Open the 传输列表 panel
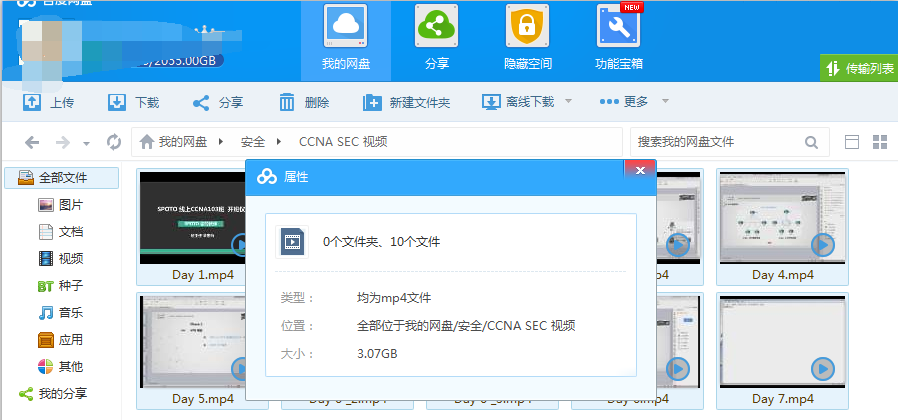Screen dimensions: 898x420 coord(859,68)
